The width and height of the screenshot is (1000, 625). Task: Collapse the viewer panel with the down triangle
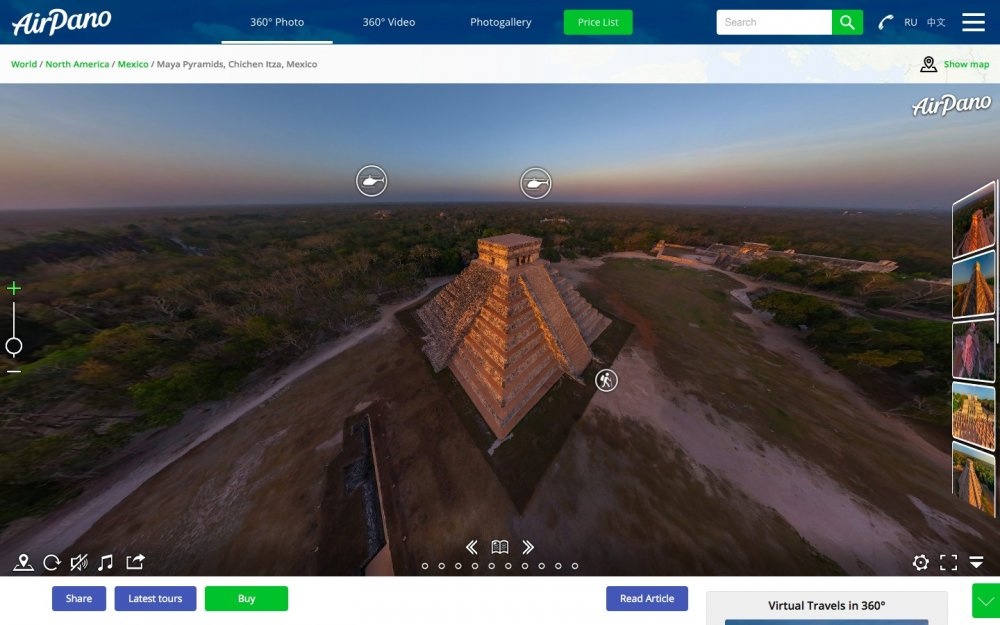point(977,563)
